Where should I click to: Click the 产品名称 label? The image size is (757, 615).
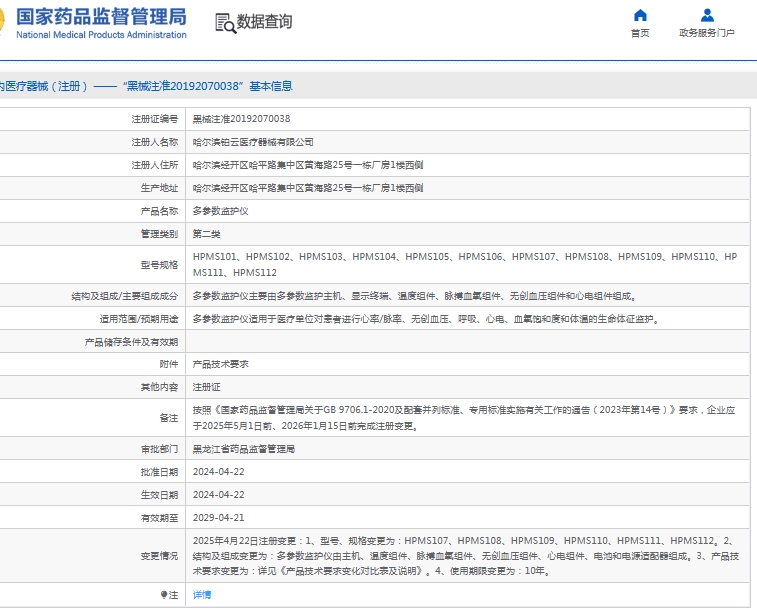coord(159,211)
